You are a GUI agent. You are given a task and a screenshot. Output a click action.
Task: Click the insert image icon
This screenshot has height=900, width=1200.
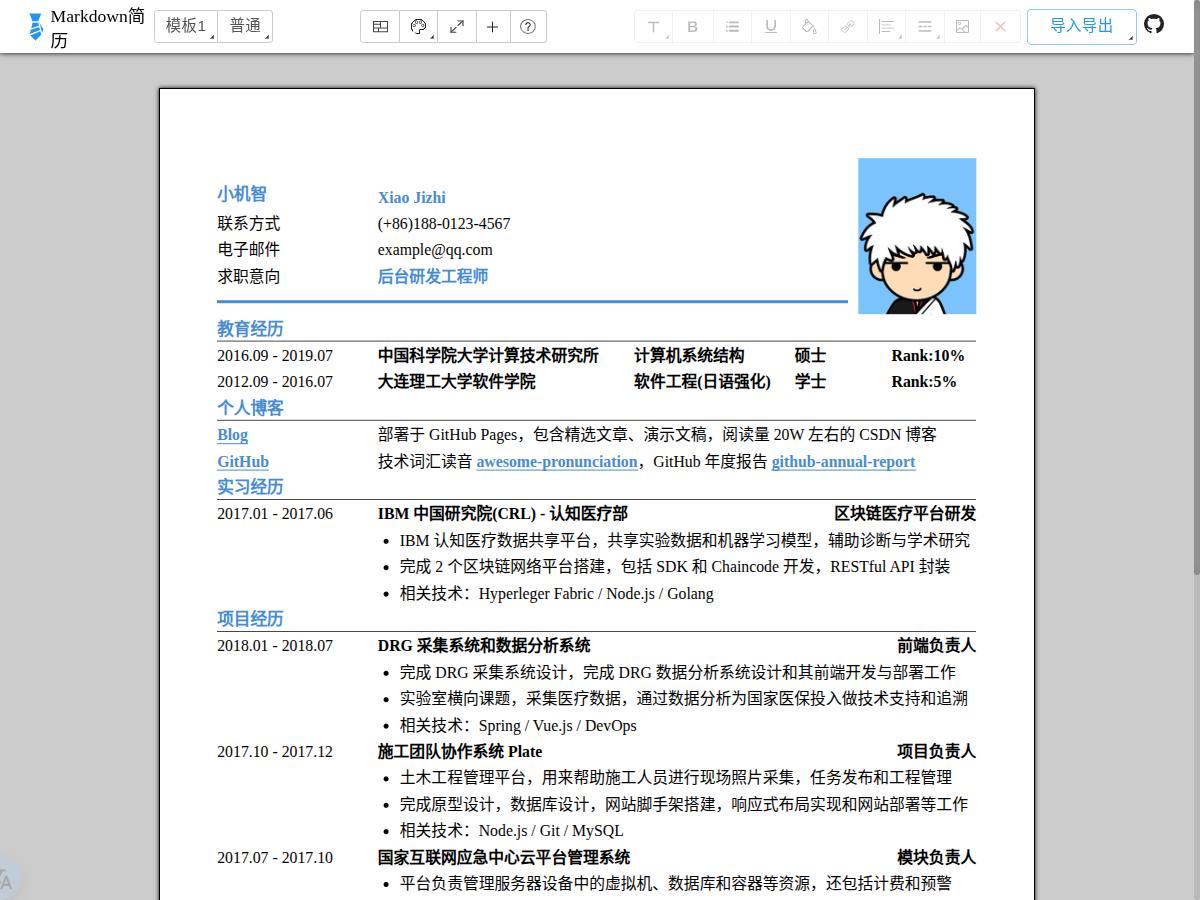coord(962,26)
